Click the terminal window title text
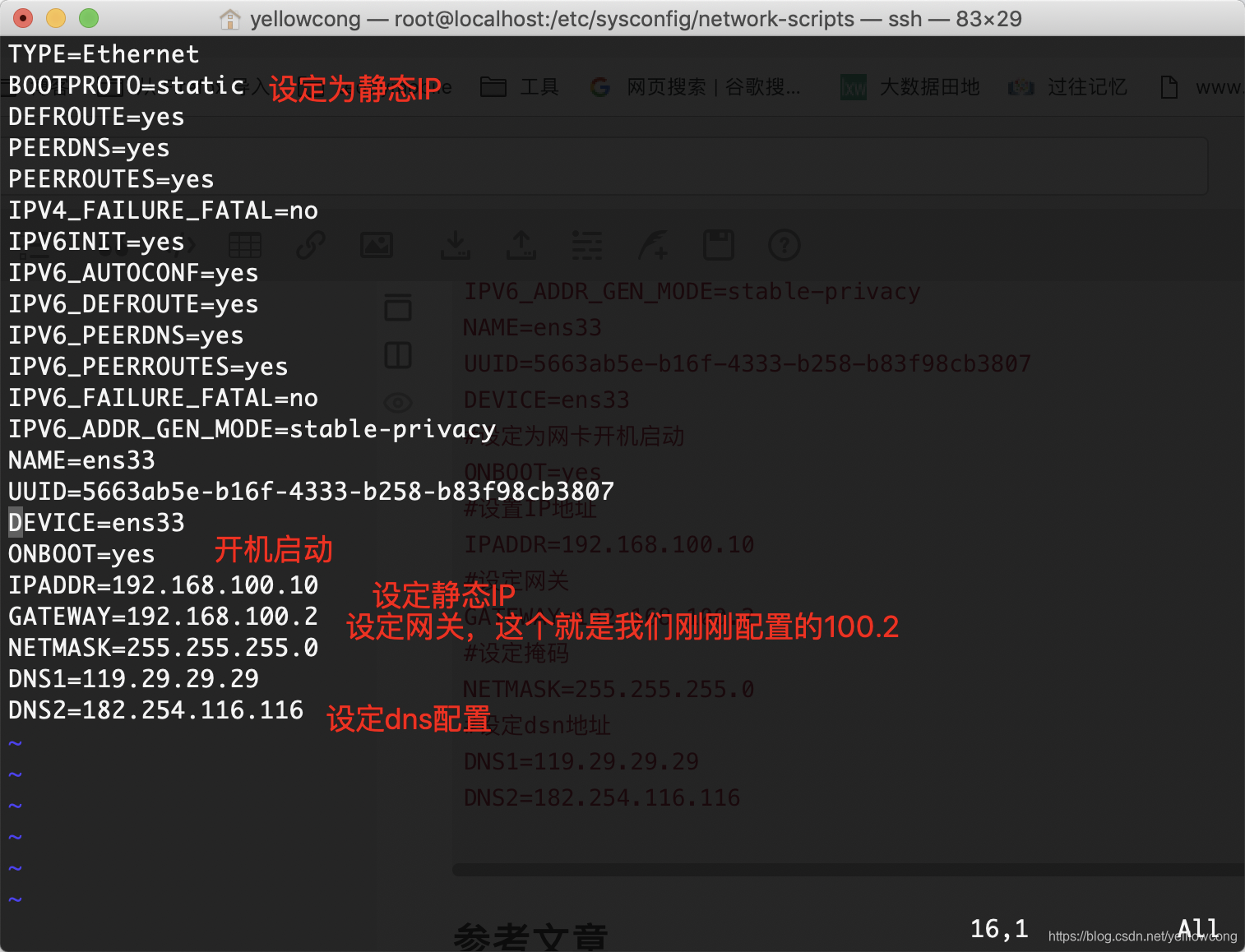The image size is (1245, 952). click(x=636, y=19)
